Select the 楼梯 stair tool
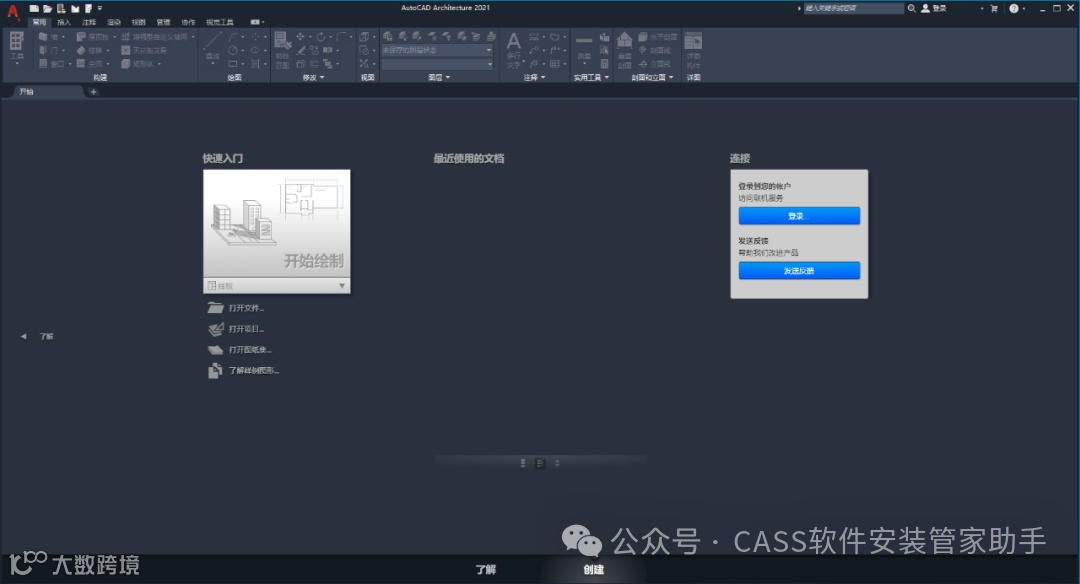 [92, 50]
